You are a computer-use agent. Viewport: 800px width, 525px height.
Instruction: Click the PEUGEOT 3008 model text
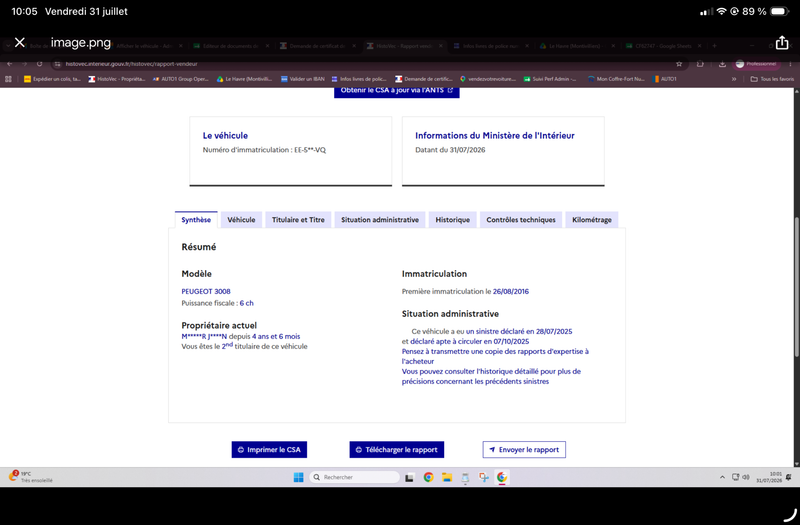coord(206,291)
